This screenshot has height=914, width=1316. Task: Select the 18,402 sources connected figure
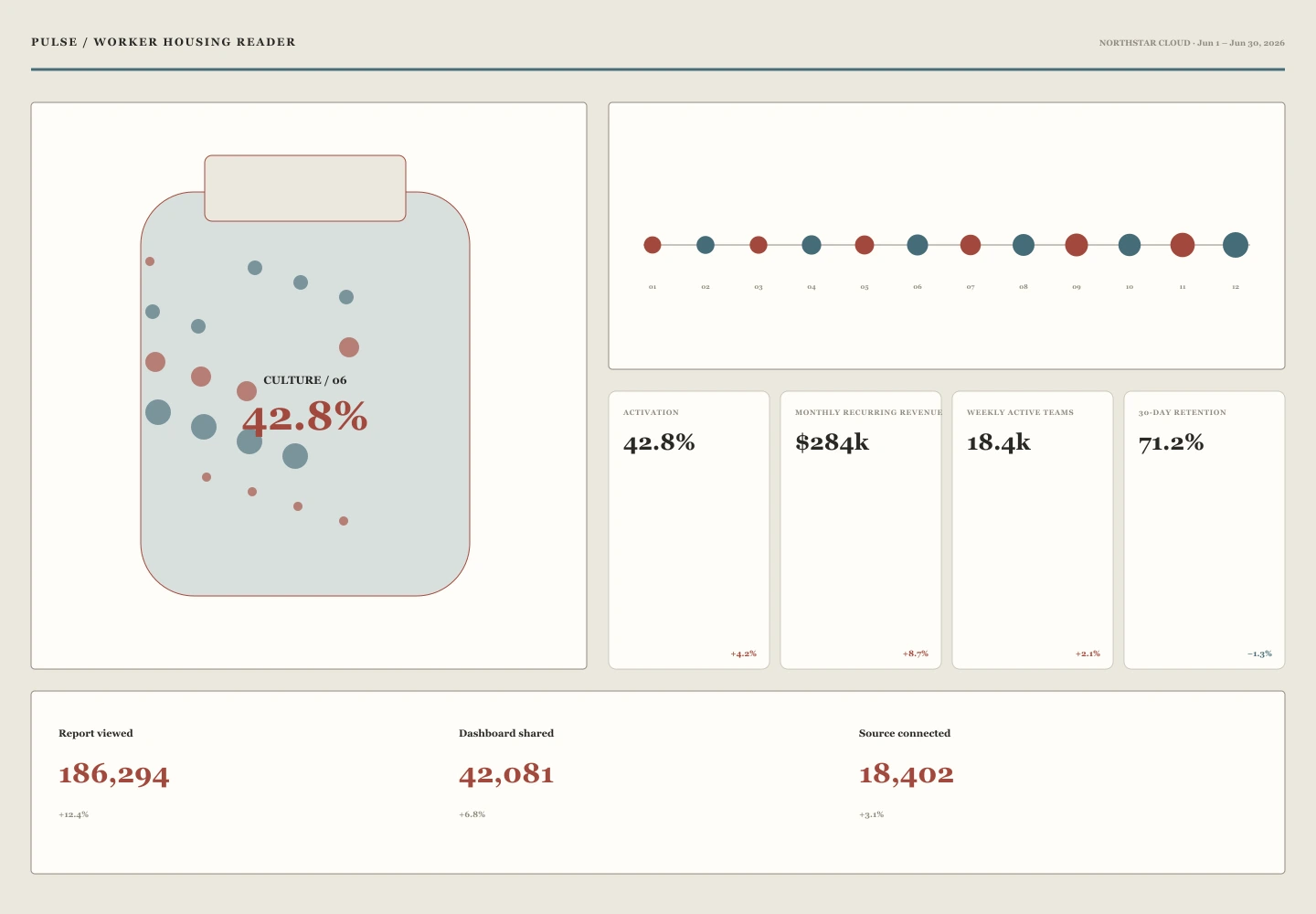[x=907, y=774]
